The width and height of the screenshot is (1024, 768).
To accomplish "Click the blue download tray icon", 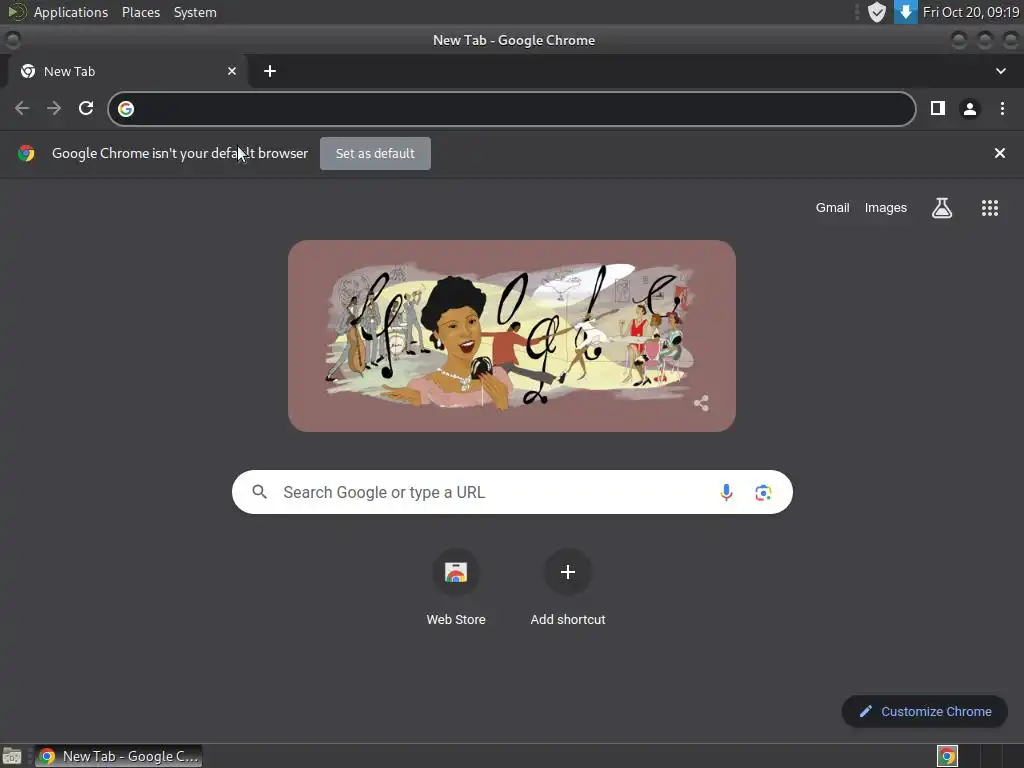I will [905, 12].
